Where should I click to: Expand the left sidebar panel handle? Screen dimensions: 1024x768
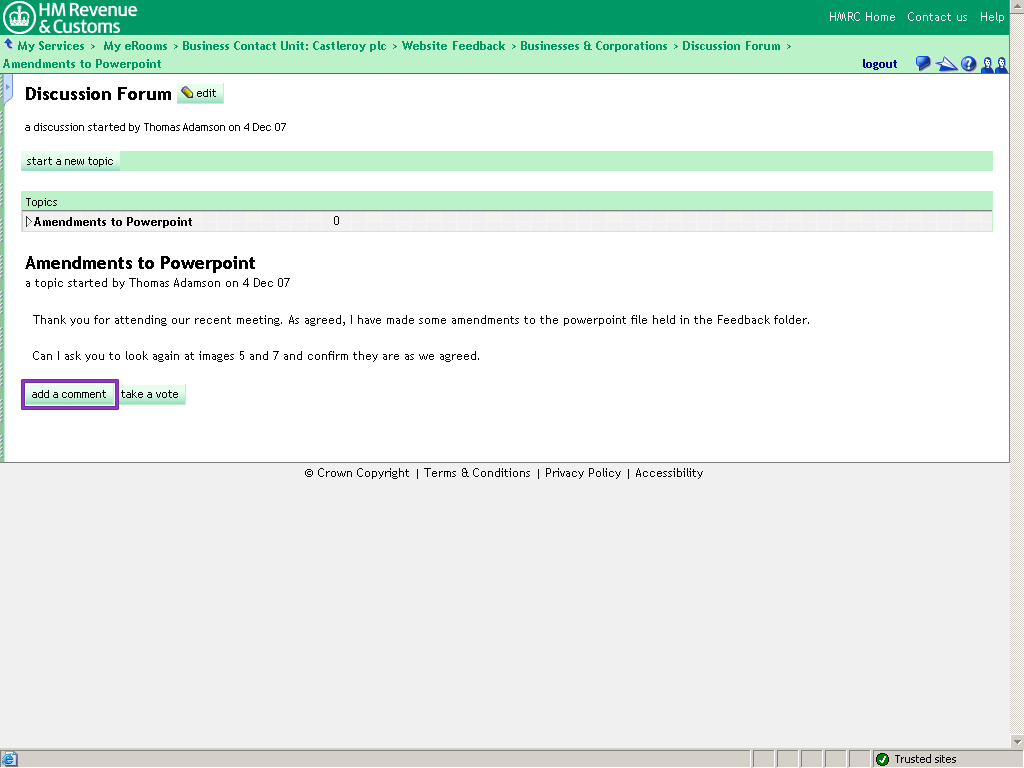[x=7, y=89]
